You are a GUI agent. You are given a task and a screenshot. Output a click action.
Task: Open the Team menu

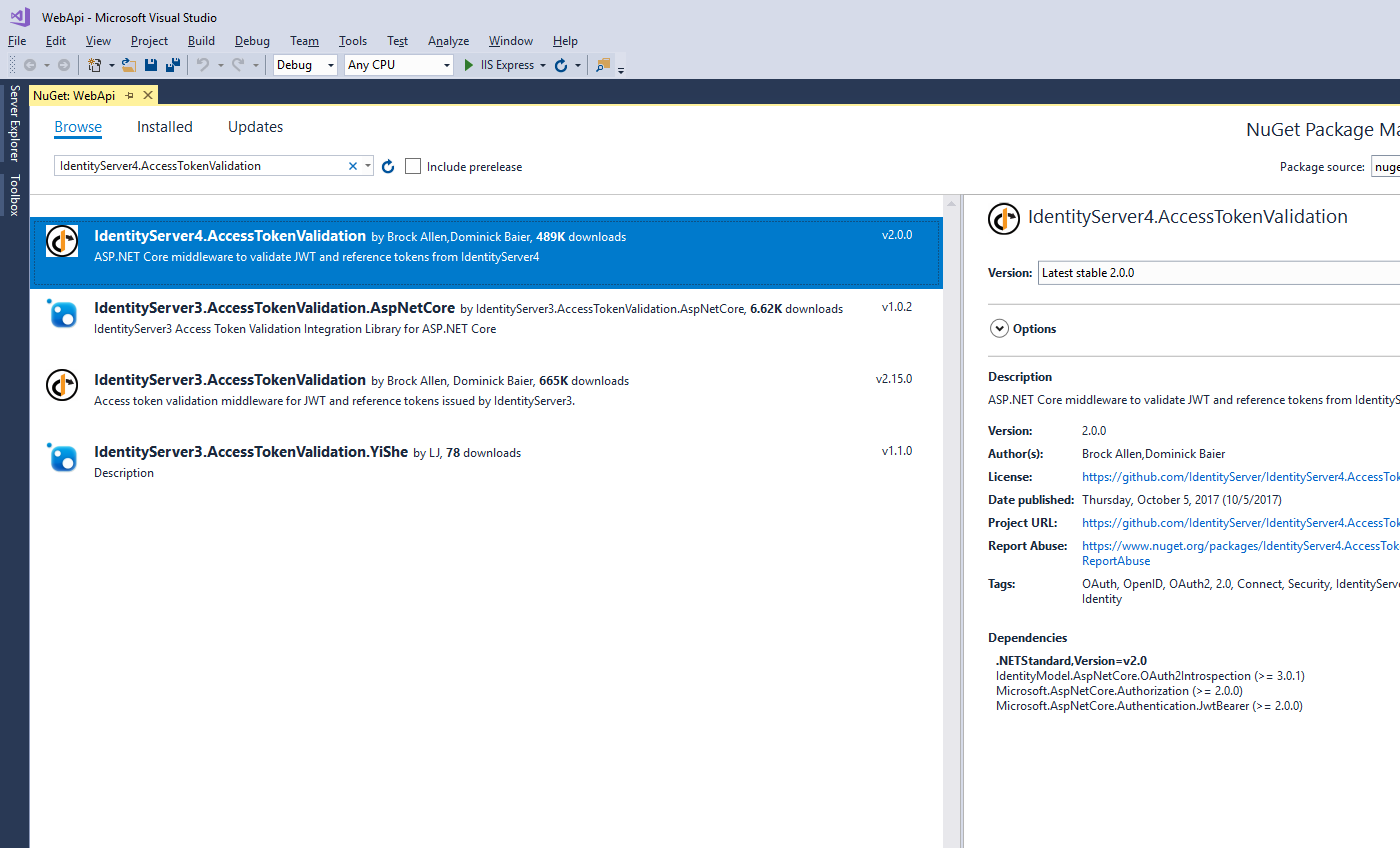click(304, 41)
